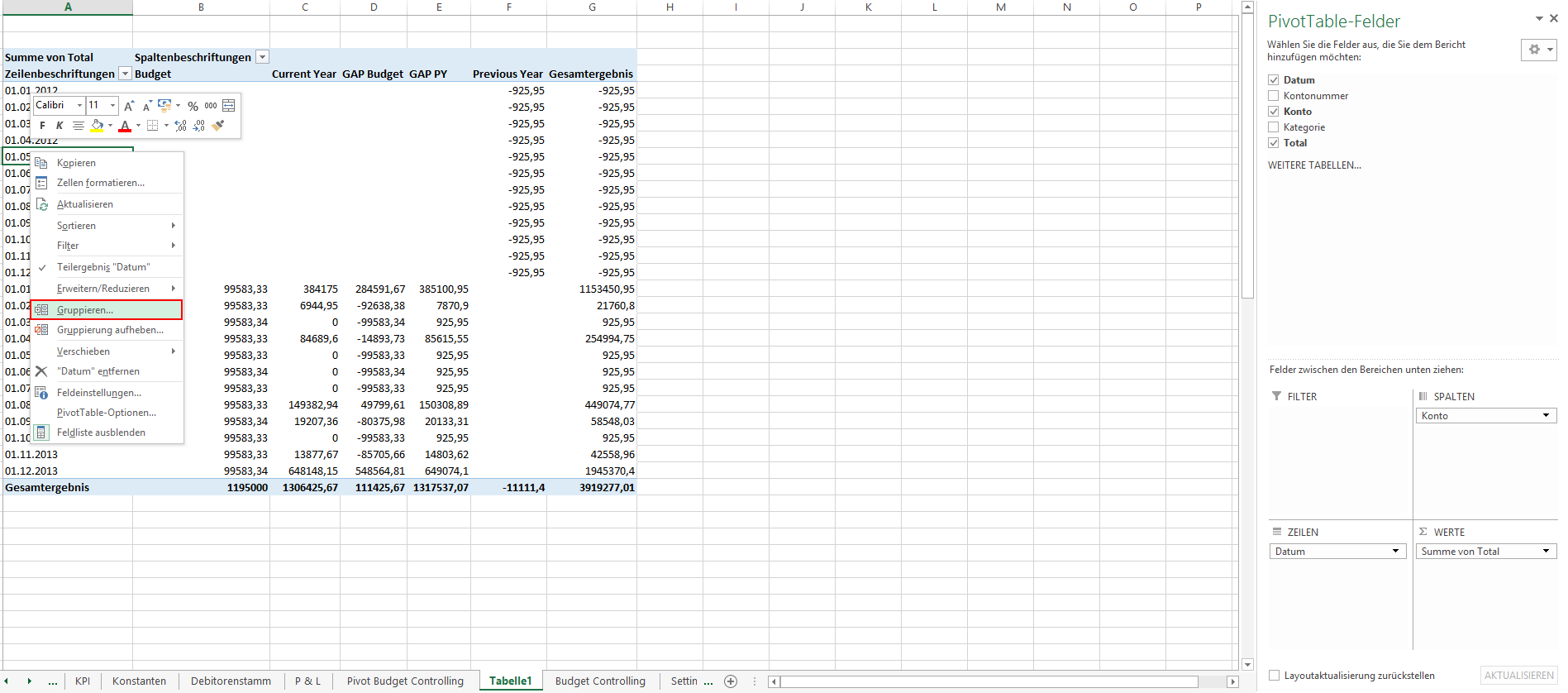Screen dimensions: 1568x693
Task: Apply italic (K) formatting from mini toolbar
Action: pos(60,126)
